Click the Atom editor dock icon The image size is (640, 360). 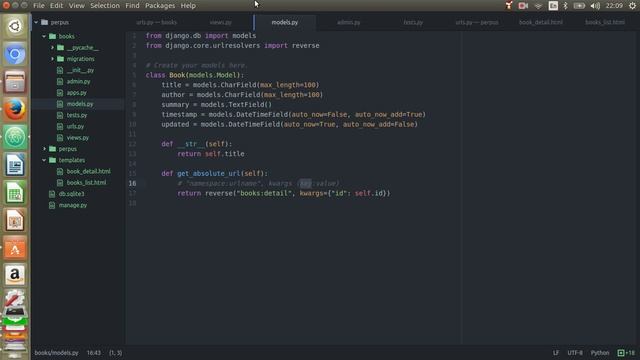(15, 137)
